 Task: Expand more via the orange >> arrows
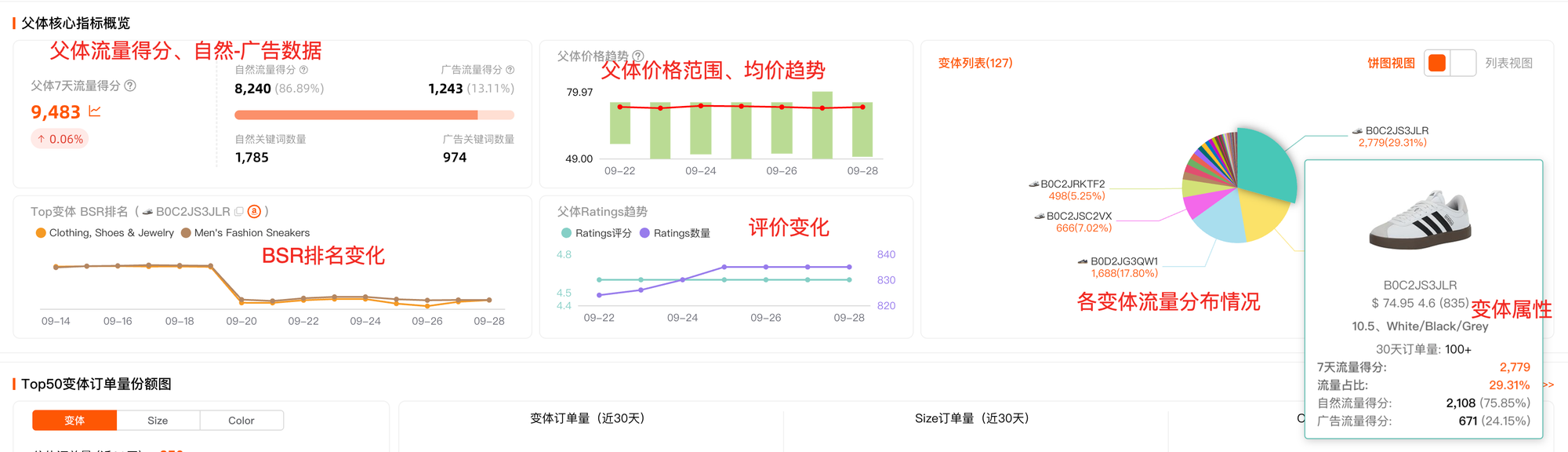[x=1548, y=385]
